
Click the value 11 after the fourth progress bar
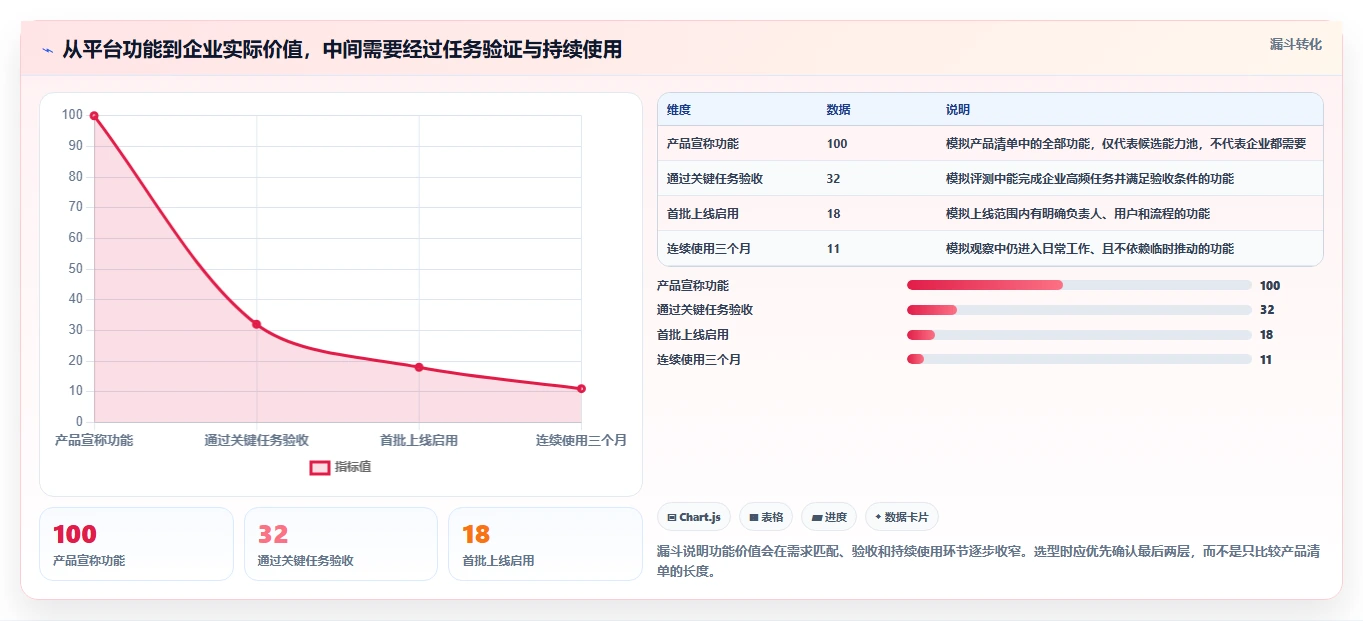(1266, 360)
